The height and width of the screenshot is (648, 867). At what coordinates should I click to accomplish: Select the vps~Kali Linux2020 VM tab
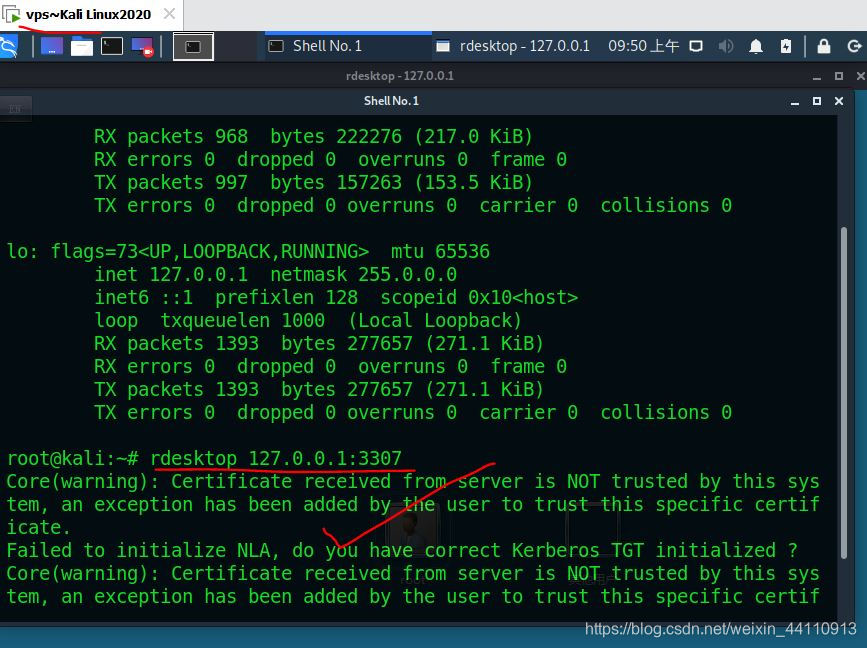(x=88, y=14)
